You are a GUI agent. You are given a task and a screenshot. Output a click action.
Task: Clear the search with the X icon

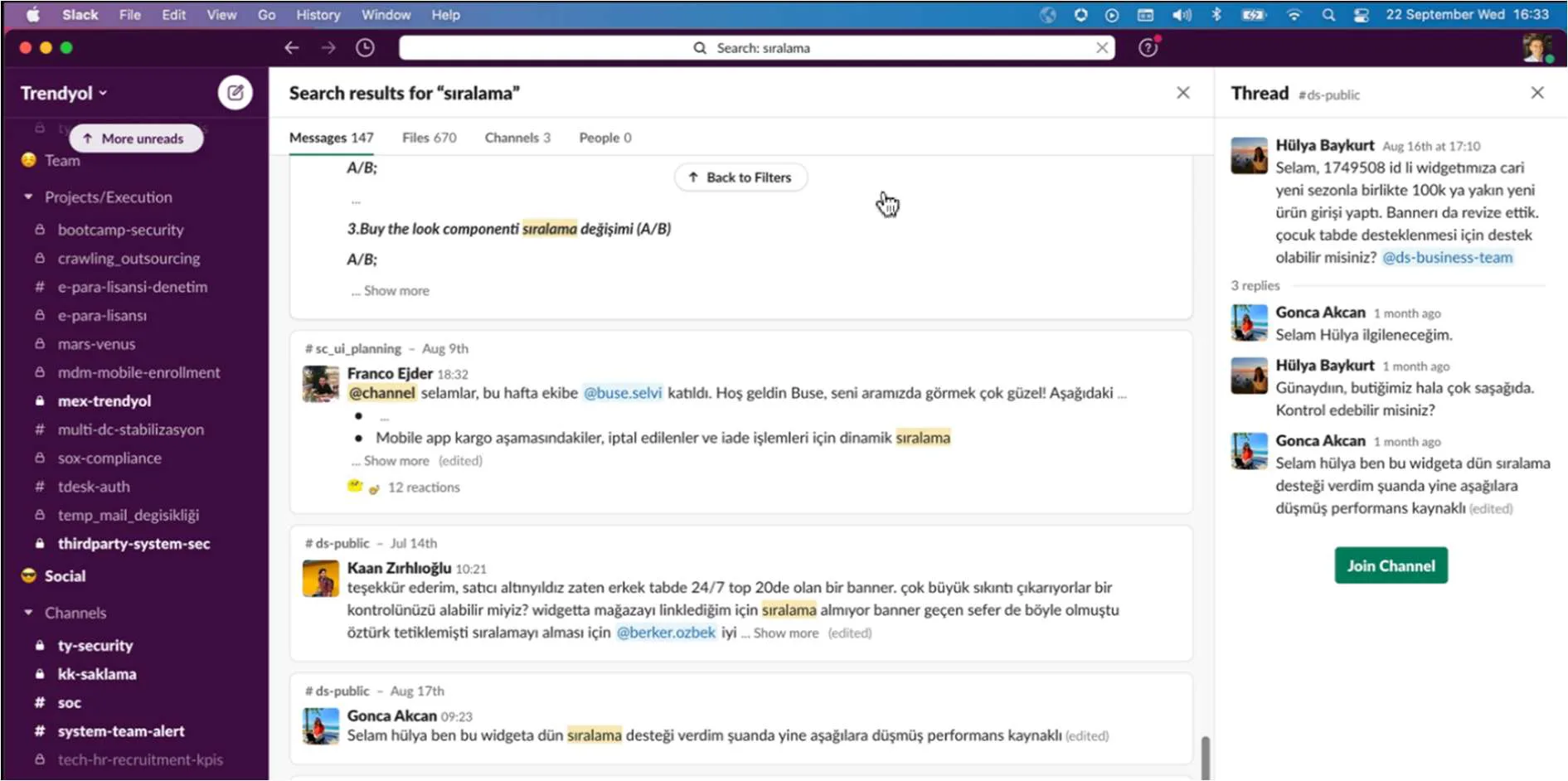pos(1102,48)
